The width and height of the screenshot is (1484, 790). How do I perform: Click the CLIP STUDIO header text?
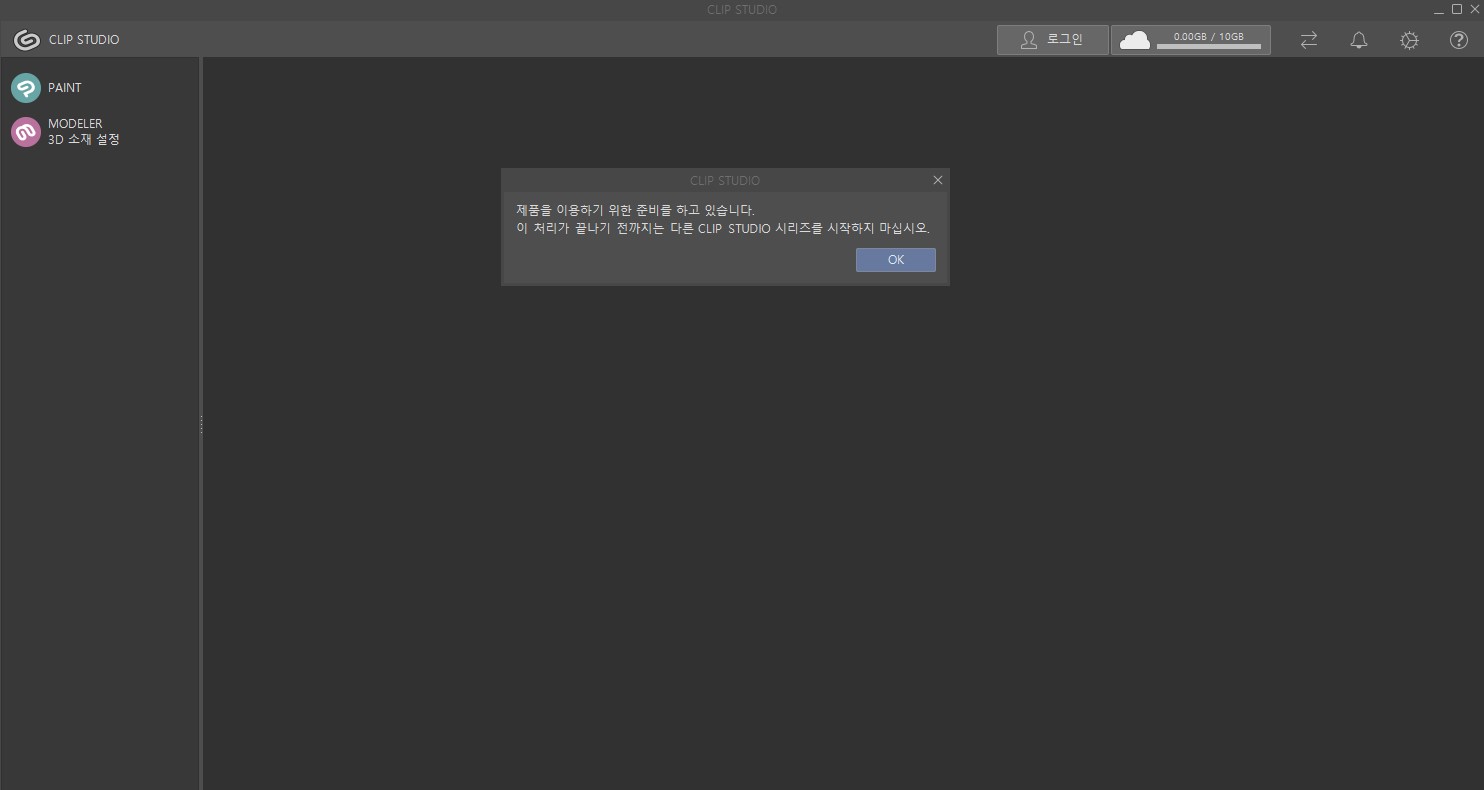coord(84,40)
